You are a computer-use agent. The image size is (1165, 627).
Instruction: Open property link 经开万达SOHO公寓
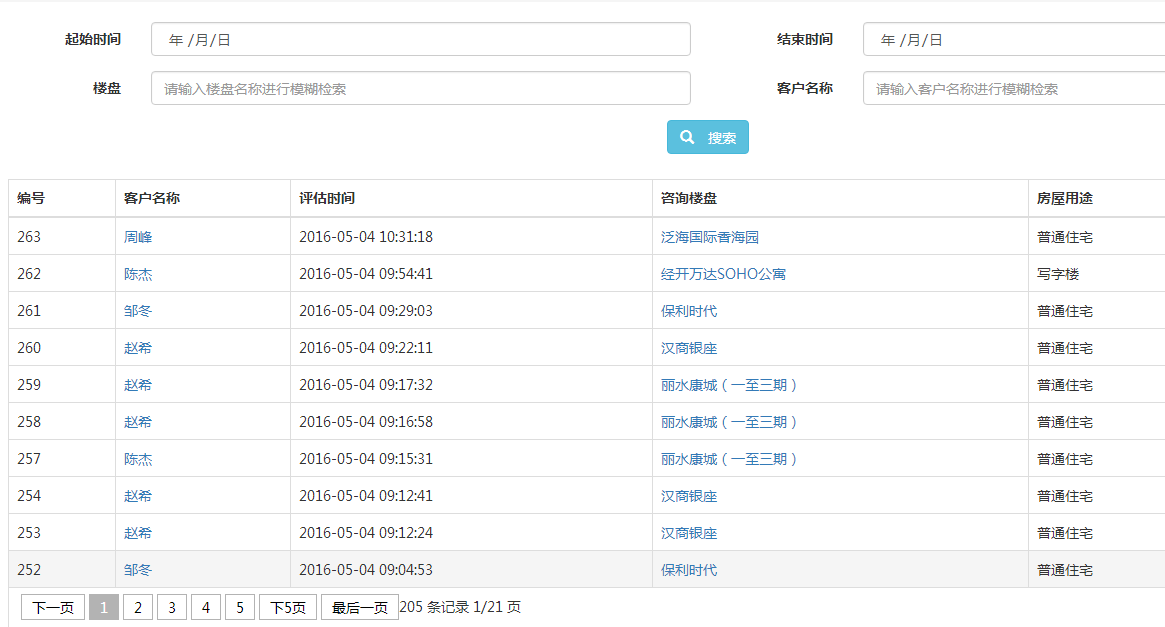[x=722, y=274]
